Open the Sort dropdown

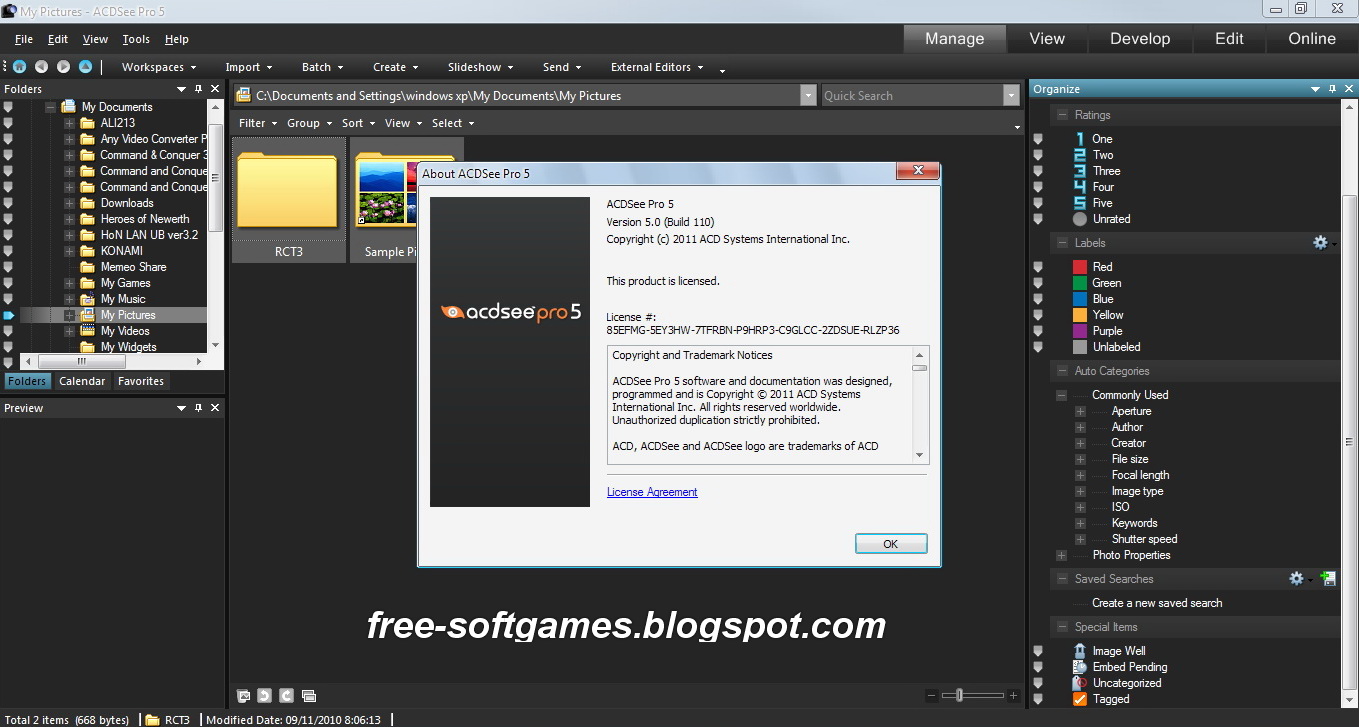358,123
